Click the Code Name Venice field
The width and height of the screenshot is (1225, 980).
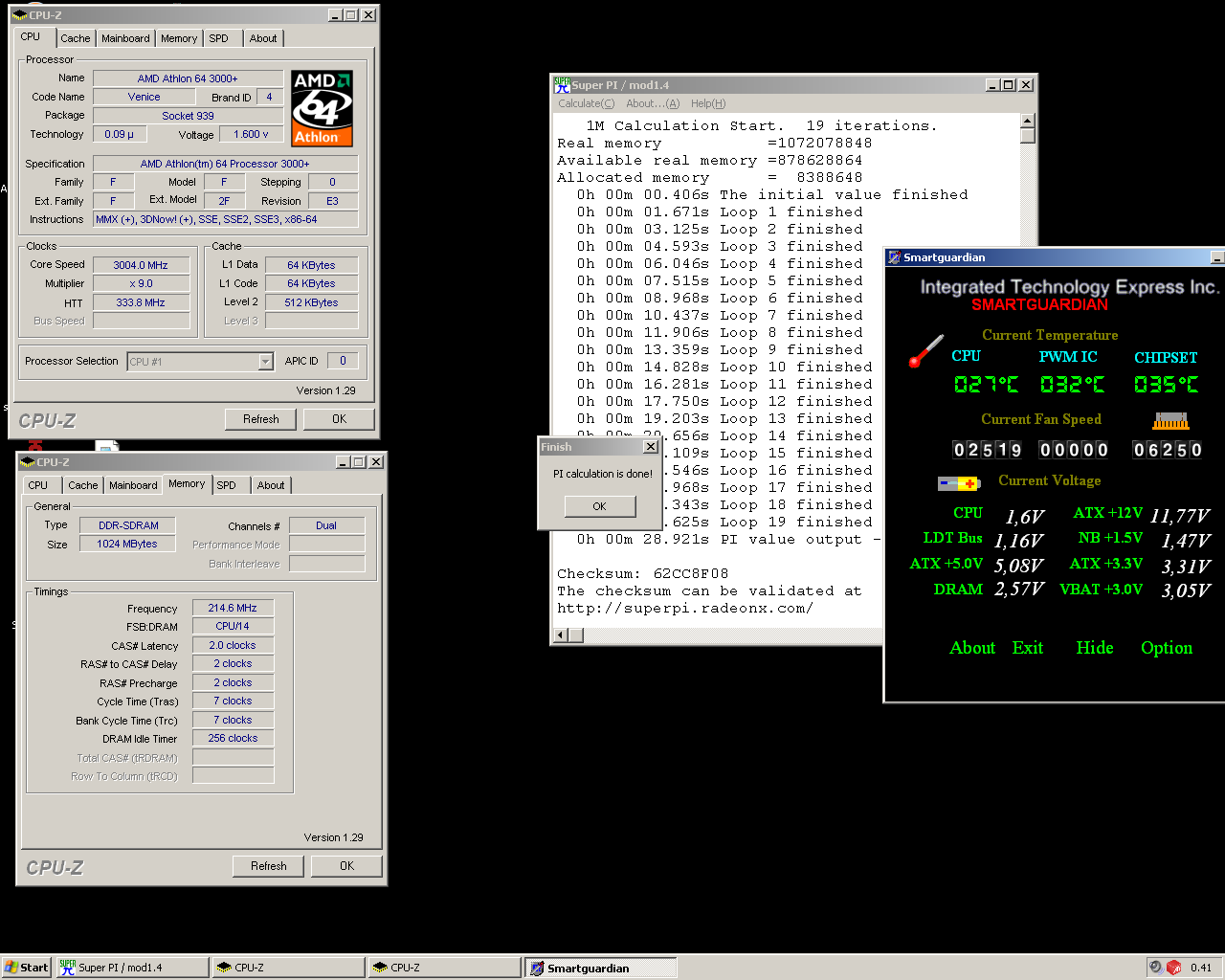(x=145, y=97)
